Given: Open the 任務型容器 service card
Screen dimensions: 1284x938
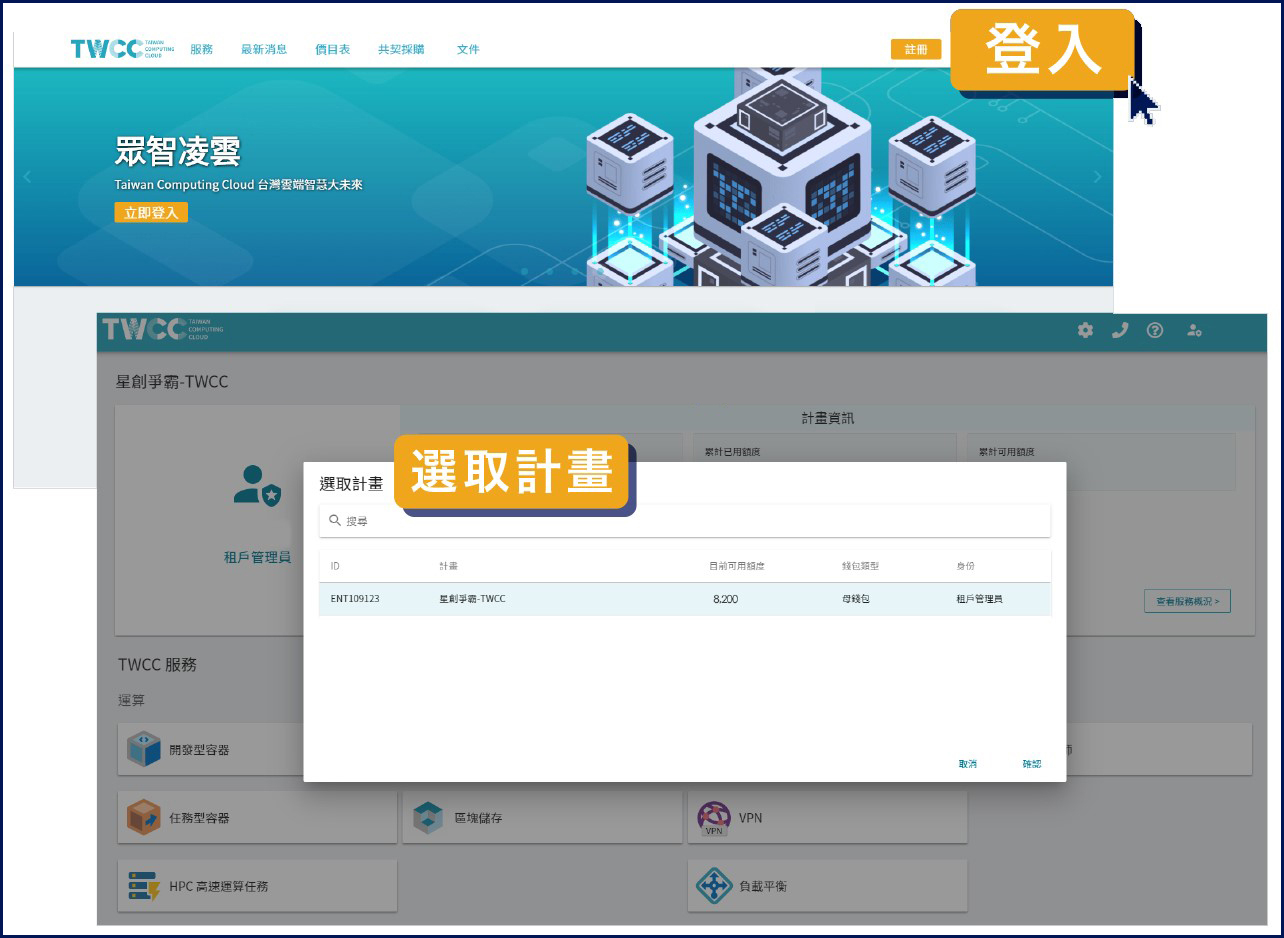Looking at the screenshot, I should pos(258,817).
